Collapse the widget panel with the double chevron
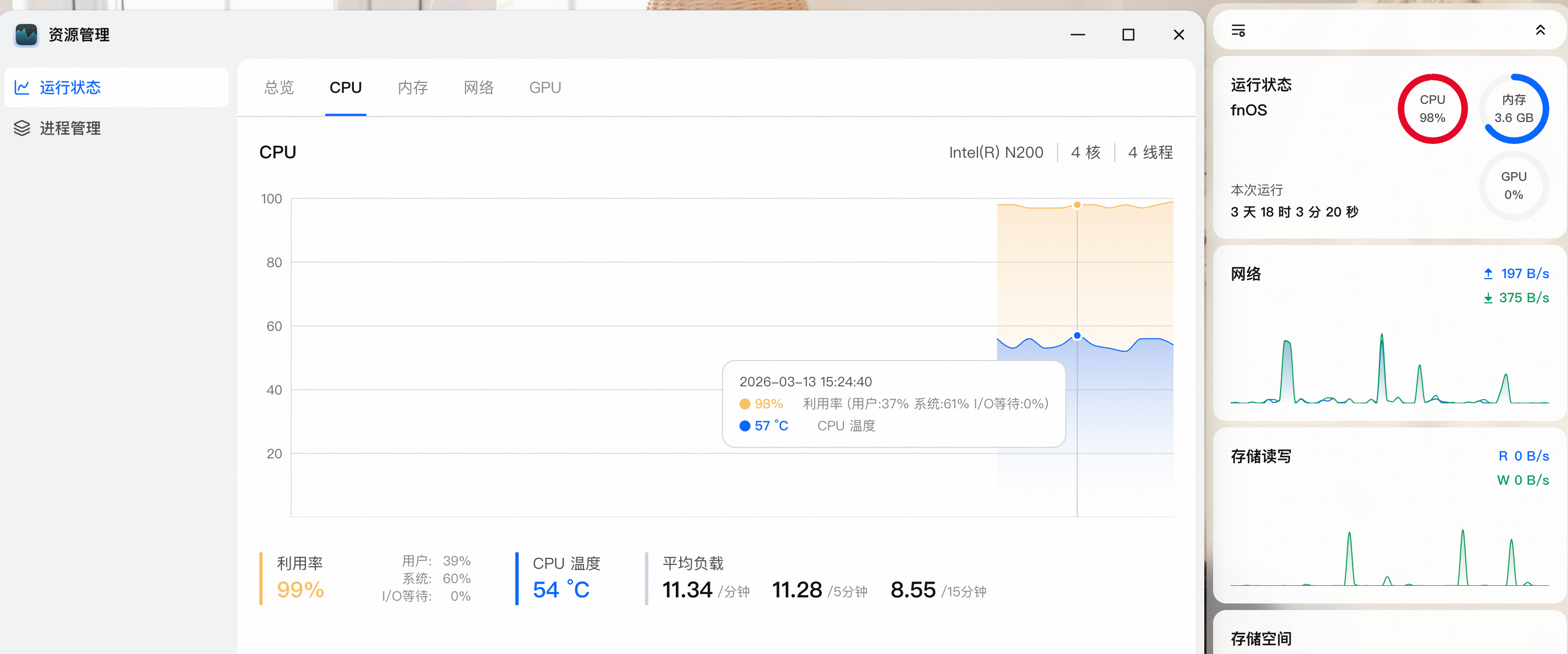 pyautogui.click(x=1540, y=30)
